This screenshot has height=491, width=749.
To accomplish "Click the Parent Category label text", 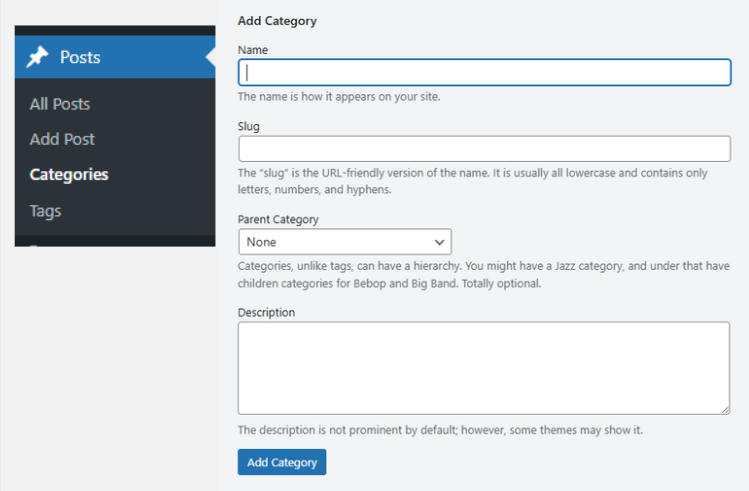I will [x=278, y=219].
